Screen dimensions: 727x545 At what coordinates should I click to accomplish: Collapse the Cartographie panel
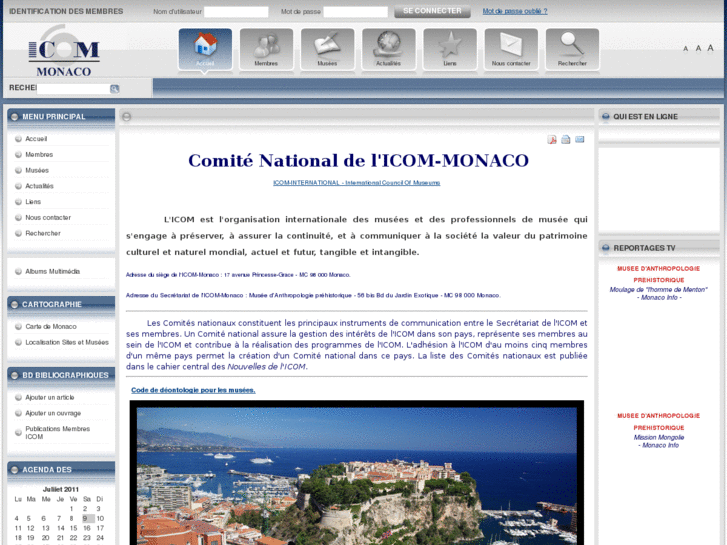[x=14, y=305]
